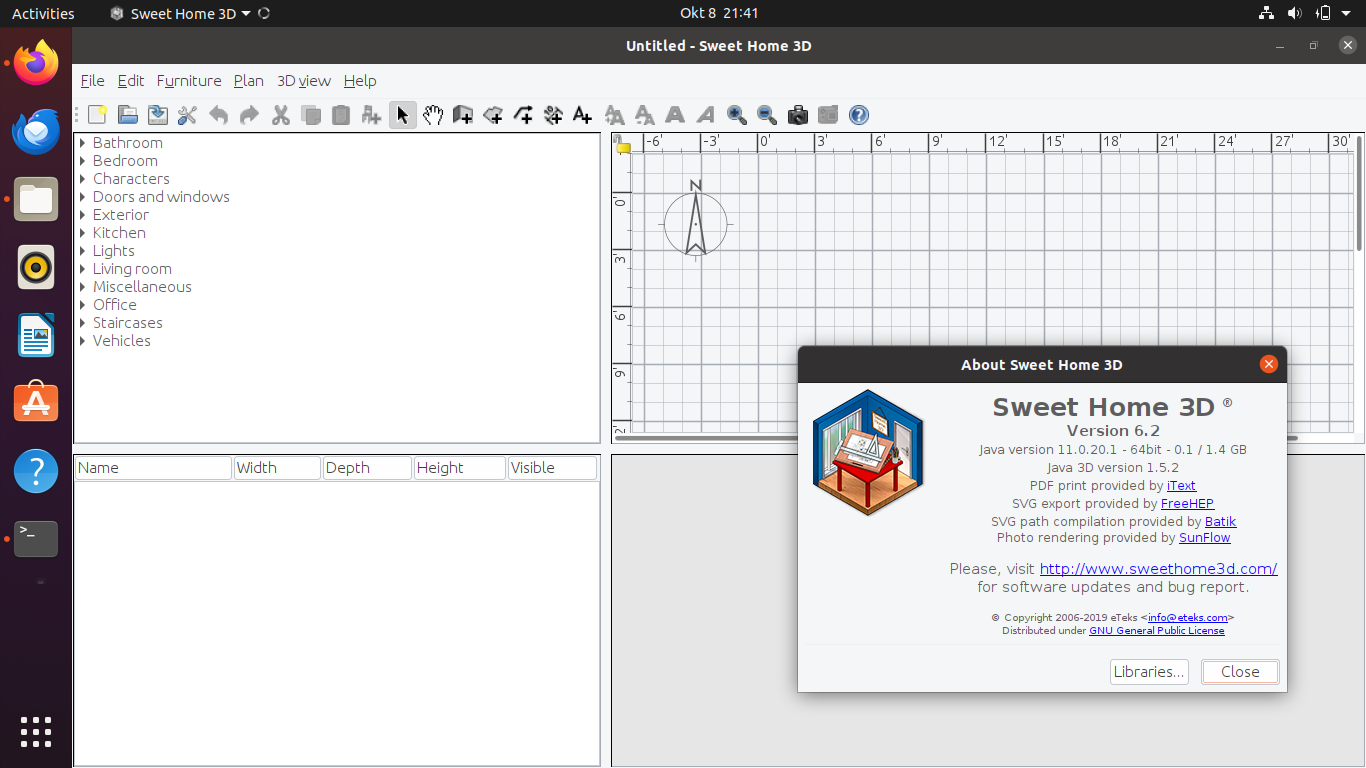Click the Open home folder icon
Image resolution: width=1366 pixels, height=768 pixels.
point(127,115)
